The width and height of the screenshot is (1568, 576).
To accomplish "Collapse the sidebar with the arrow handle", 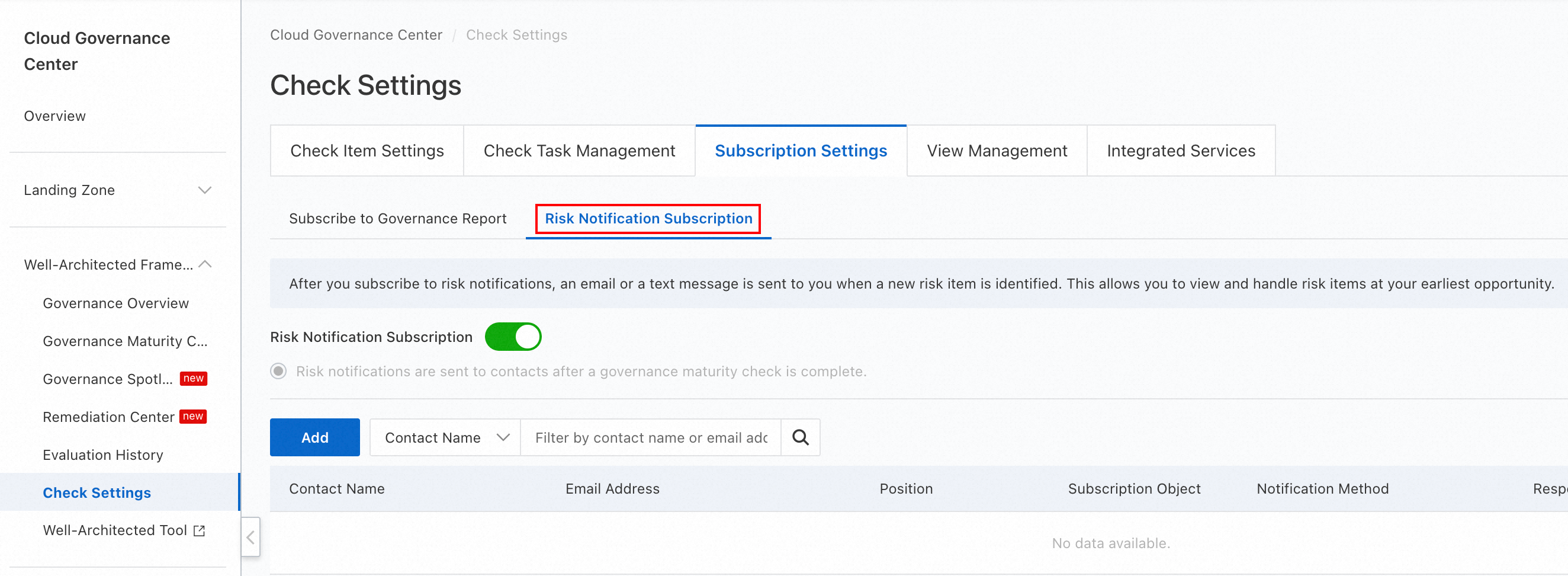I will (250, 537).
